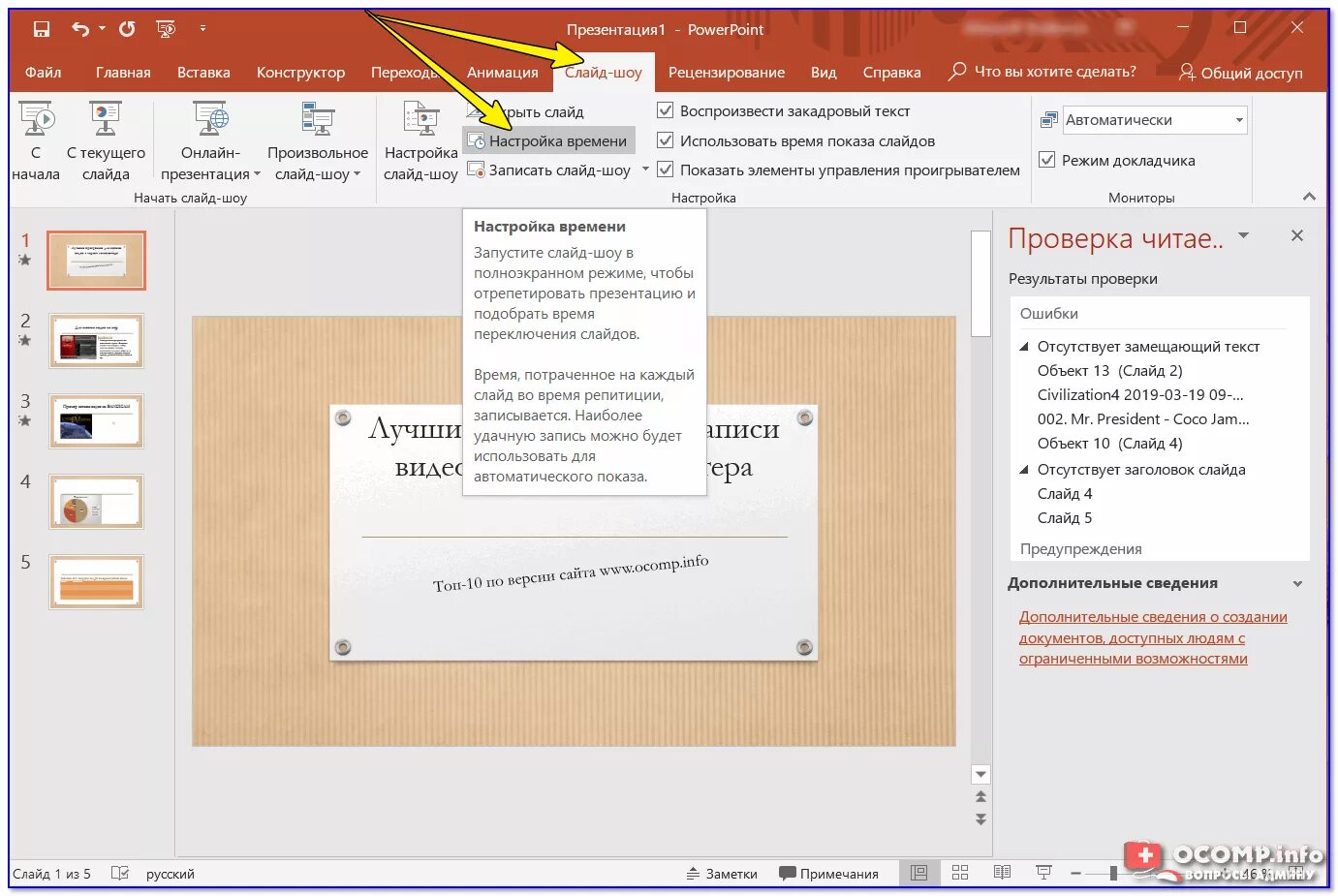Image resolution: width=1338 pixels, height=896 pixels.
Task: Switch to the 'Вставка' tab
Action: (x=203, y=73)
